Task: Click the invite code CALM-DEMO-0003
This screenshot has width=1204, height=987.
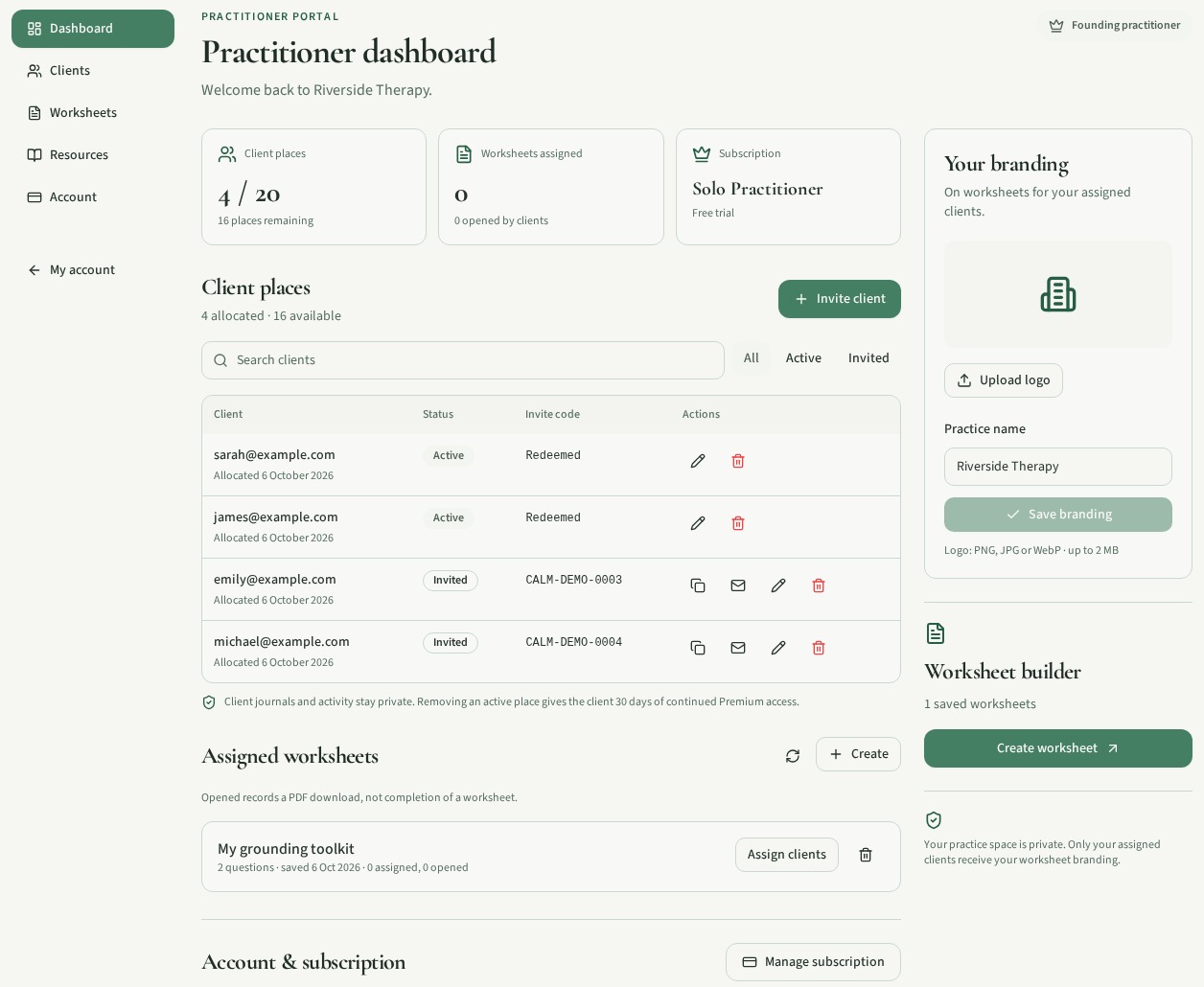Action: (x=574, y=580)
